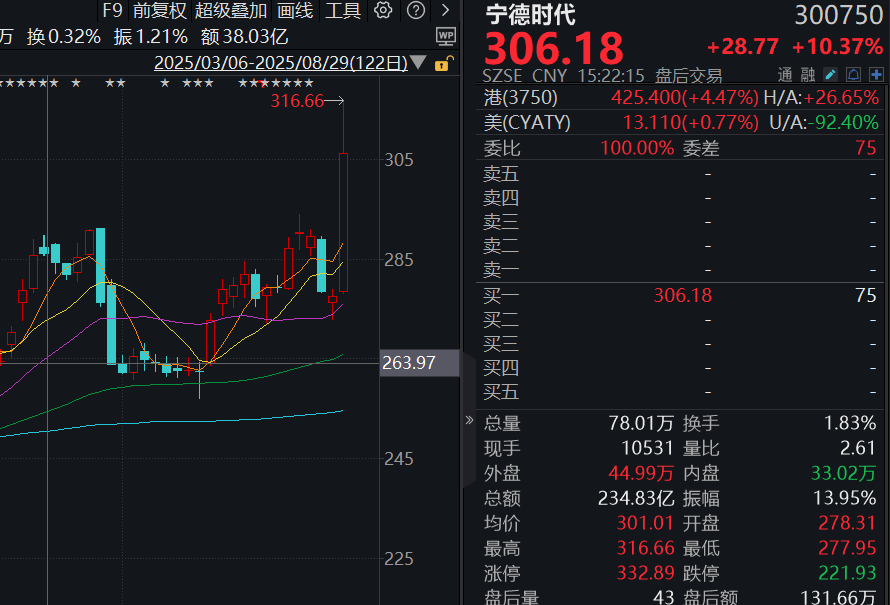Click the 通 stock connect tag
Image resolution: width=890 pixels, height=605 pixels.
click(x=784, y=74)
